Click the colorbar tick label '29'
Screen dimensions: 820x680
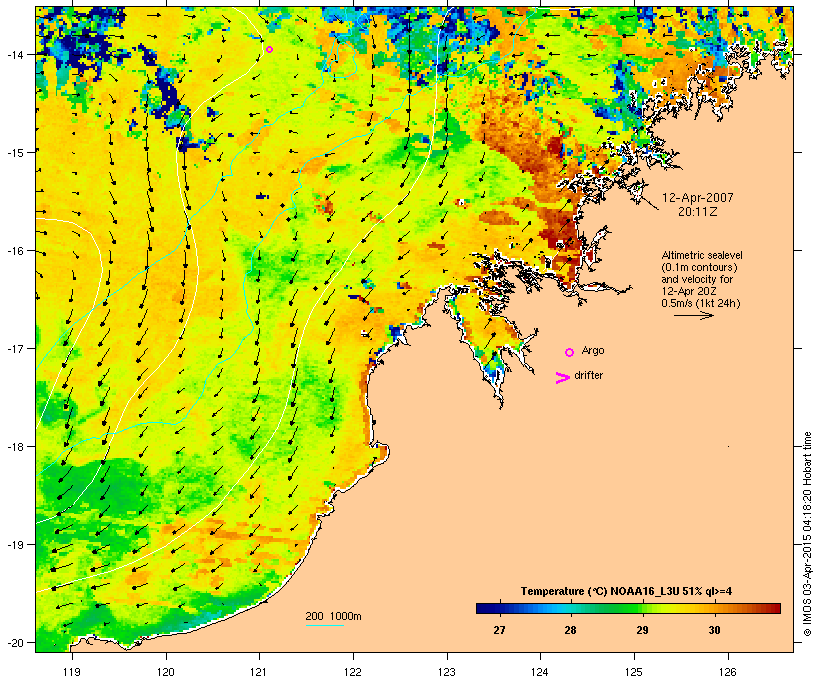point(643,630)
